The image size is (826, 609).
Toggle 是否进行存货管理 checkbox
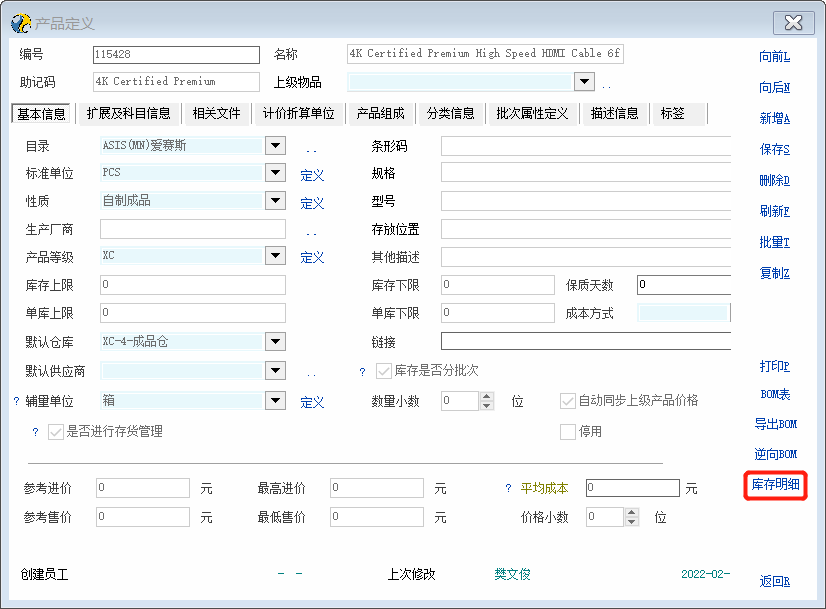(54, 432)
